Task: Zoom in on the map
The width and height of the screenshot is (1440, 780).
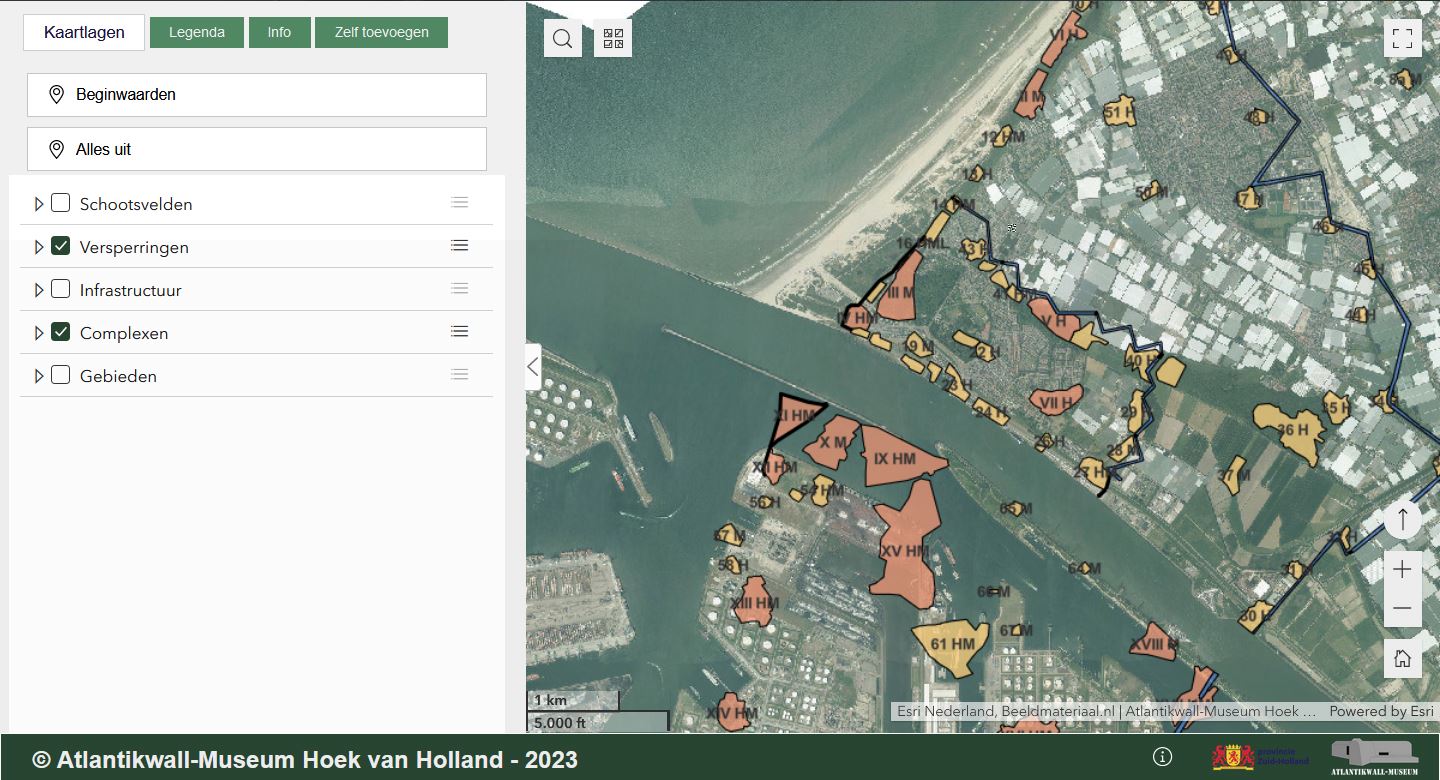Action: 1402,569
